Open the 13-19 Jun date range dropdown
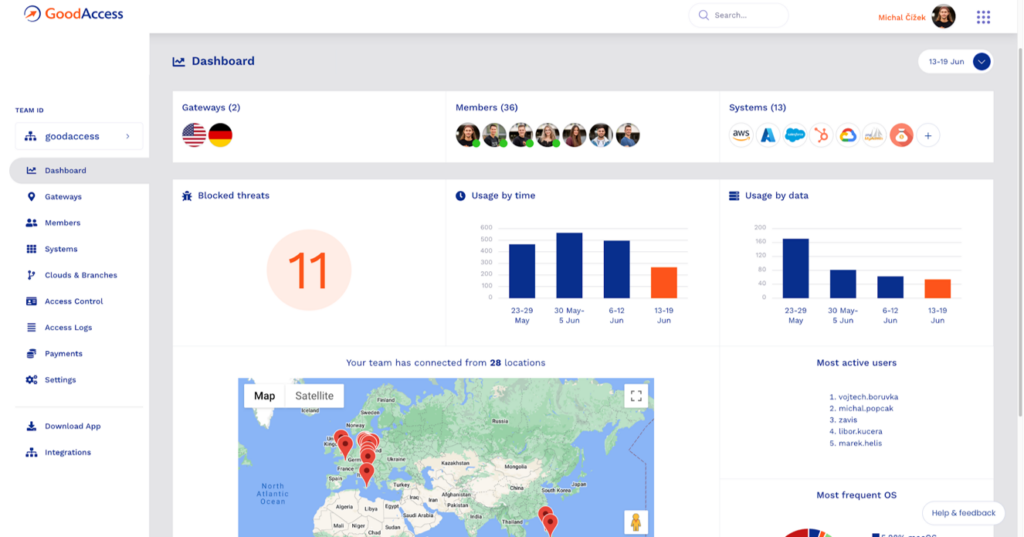 click(x=980, y=62)
